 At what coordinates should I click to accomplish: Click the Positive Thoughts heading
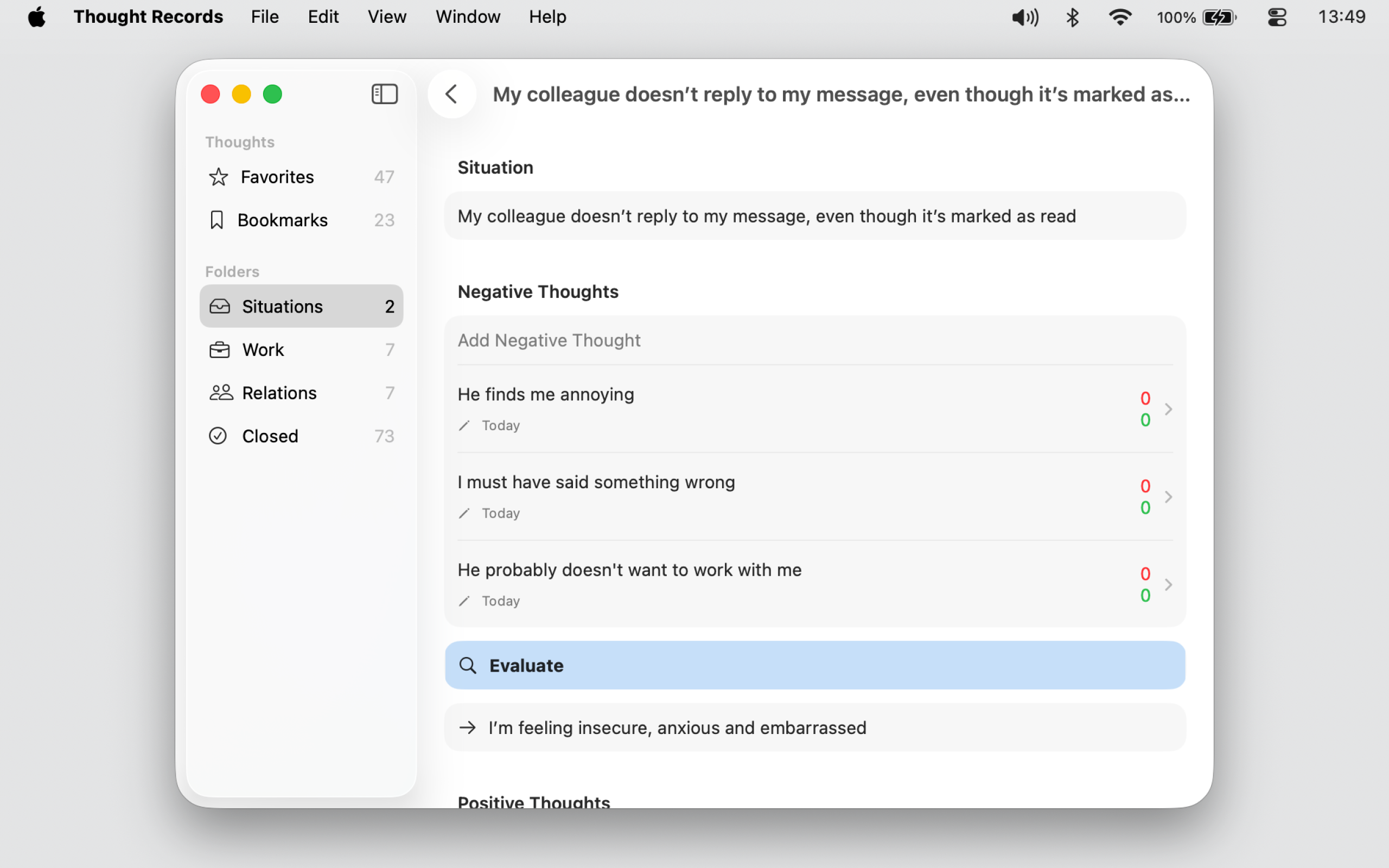(x=534, y=801)
